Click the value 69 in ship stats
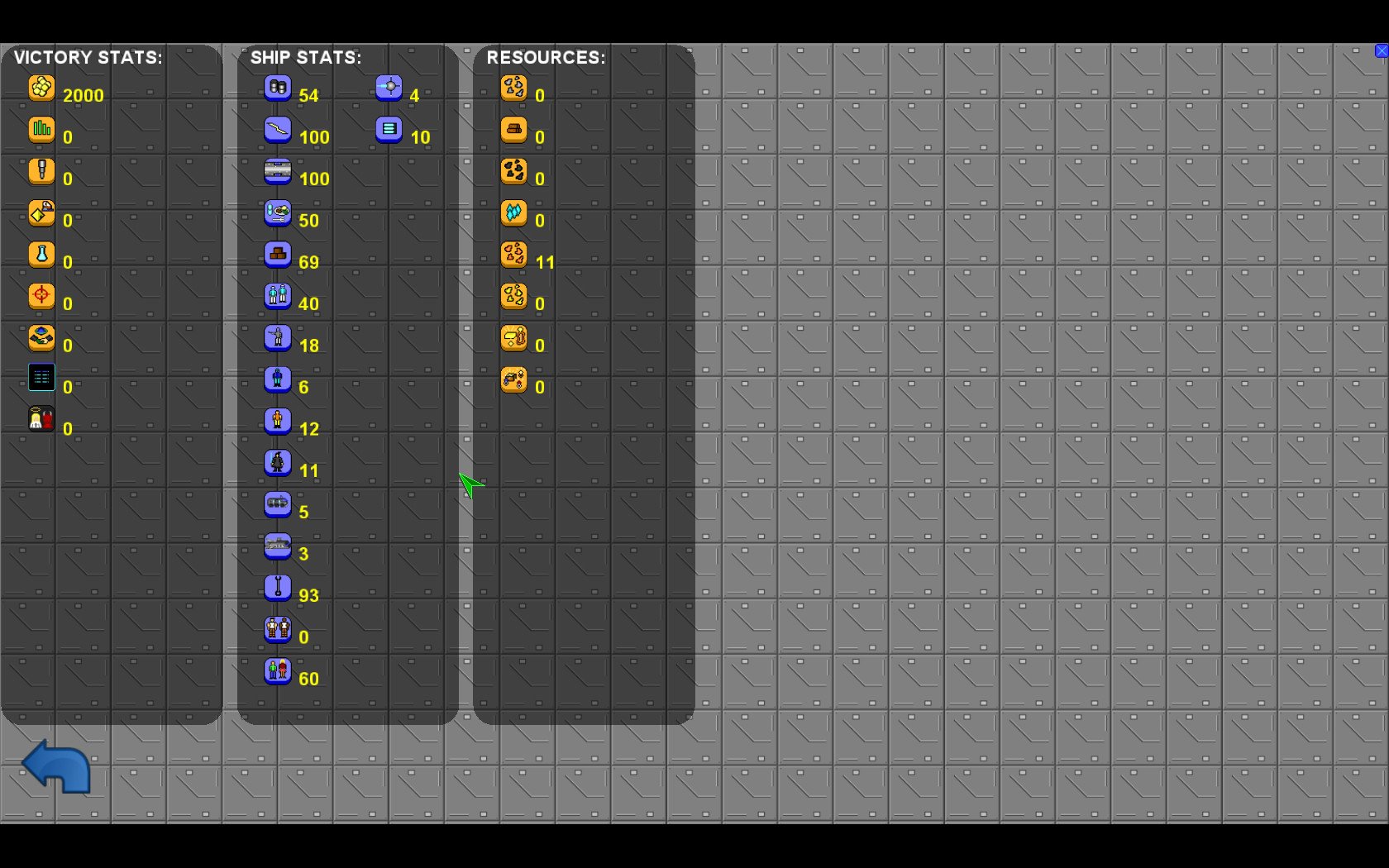Image resolution: width=1389 pixels, height=868 pixels. 308,263
